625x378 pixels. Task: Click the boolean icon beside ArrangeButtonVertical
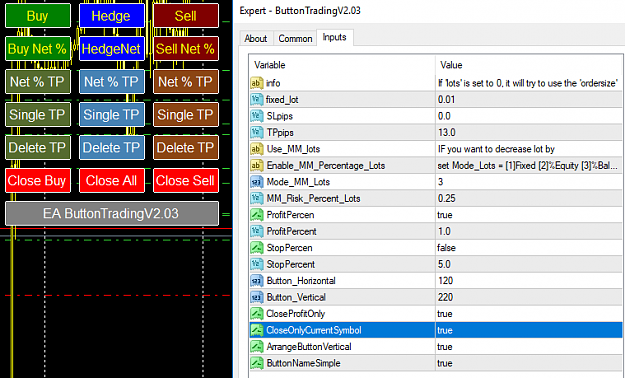click(257, 347)
